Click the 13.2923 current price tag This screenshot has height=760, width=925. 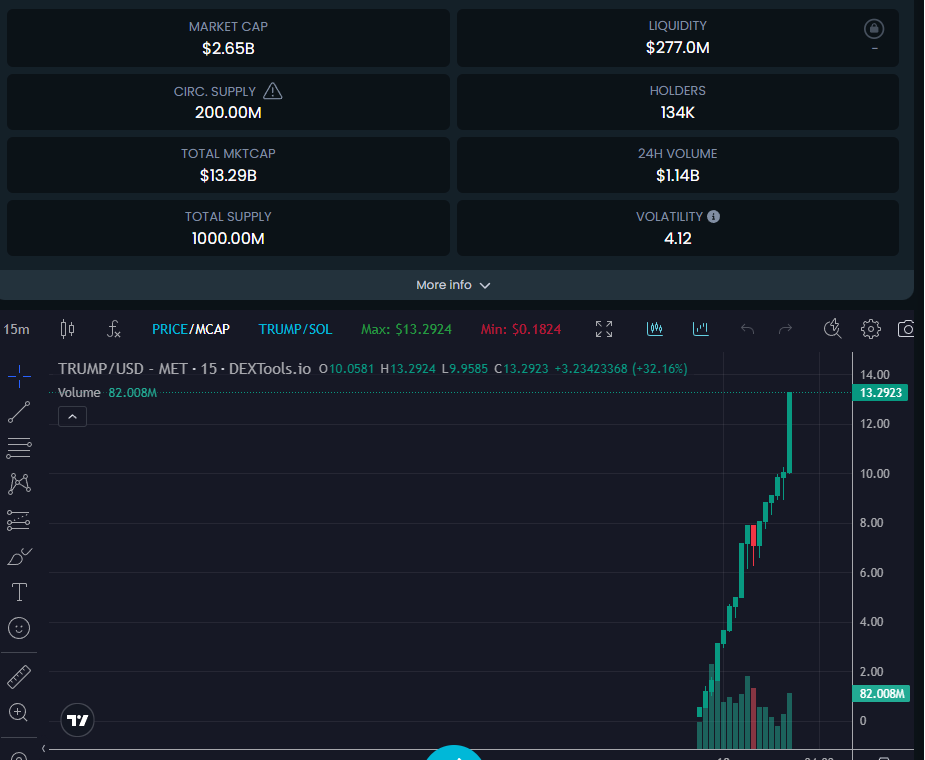click(880, 393)
